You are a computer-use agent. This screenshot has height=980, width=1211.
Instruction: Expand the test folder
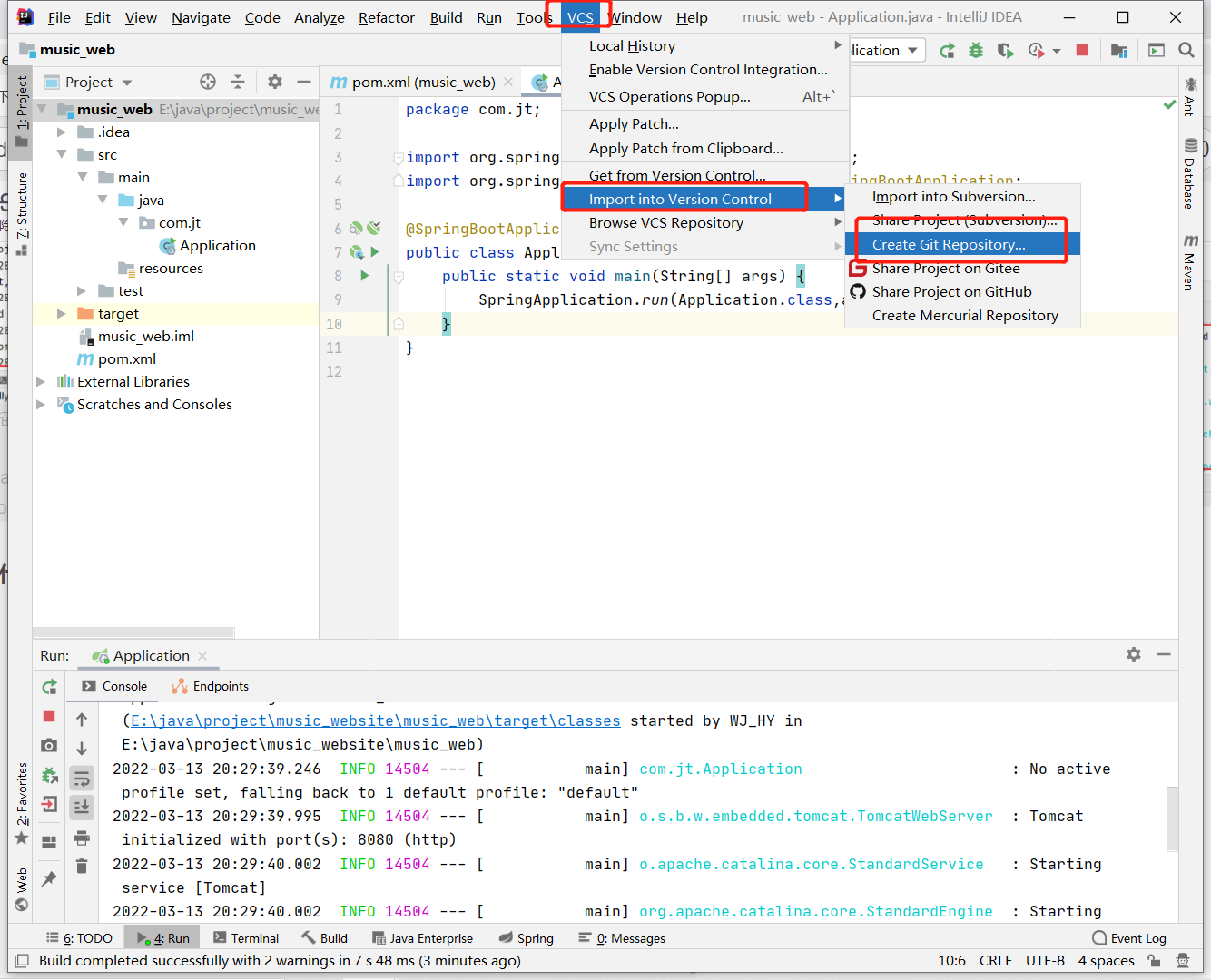tap(82, 290)
